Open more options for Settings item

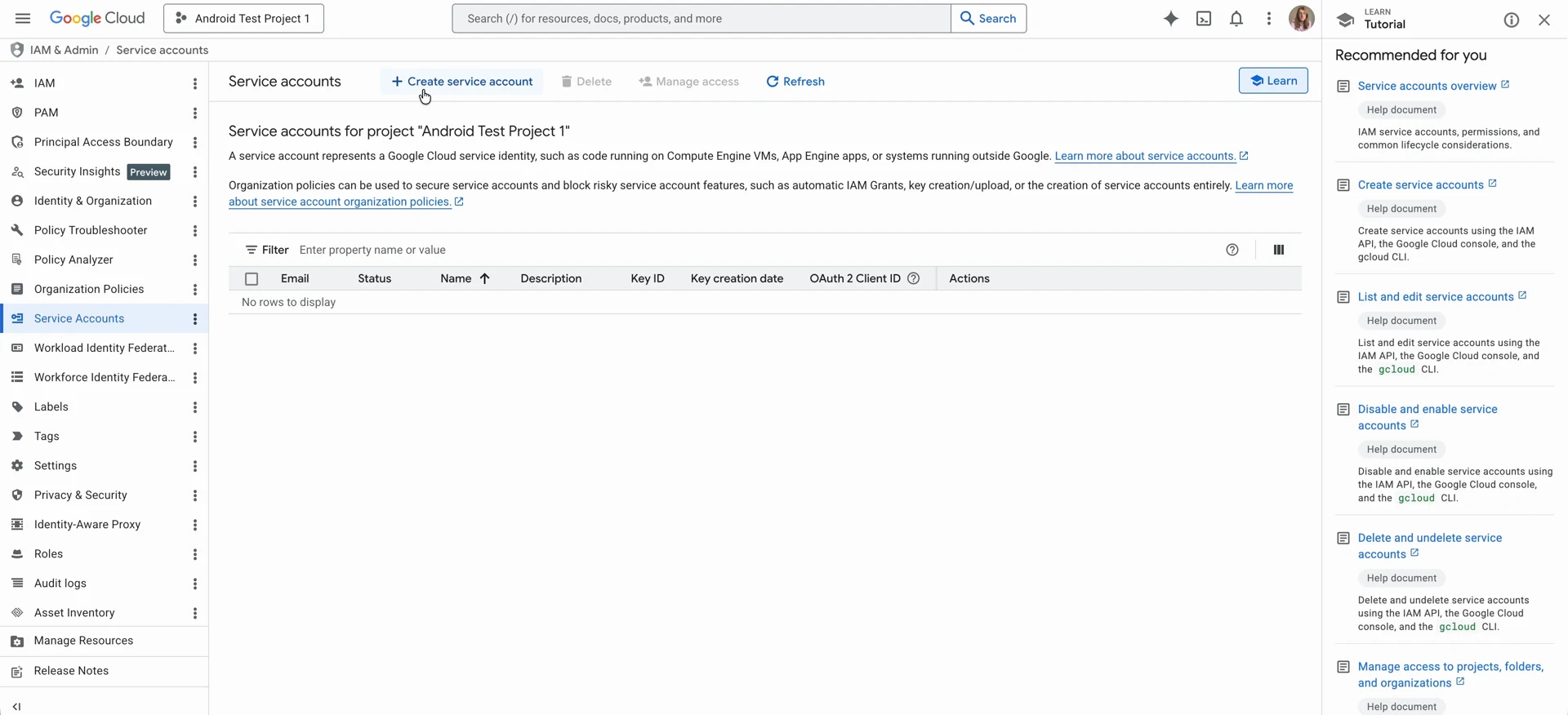coord(194,465)
